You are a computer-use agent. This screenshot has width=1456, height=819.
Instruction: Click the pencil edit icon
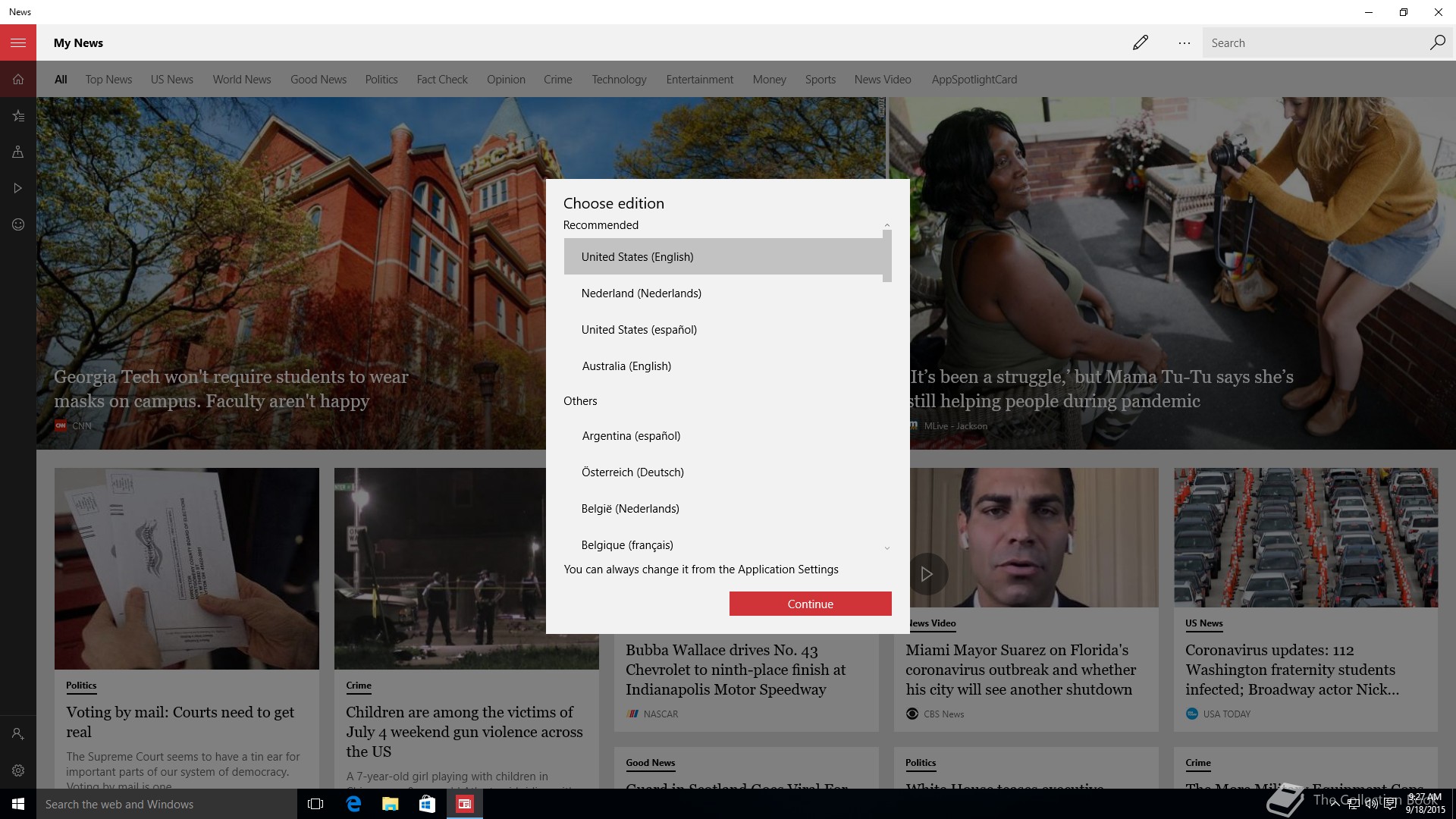[1140, 42]
